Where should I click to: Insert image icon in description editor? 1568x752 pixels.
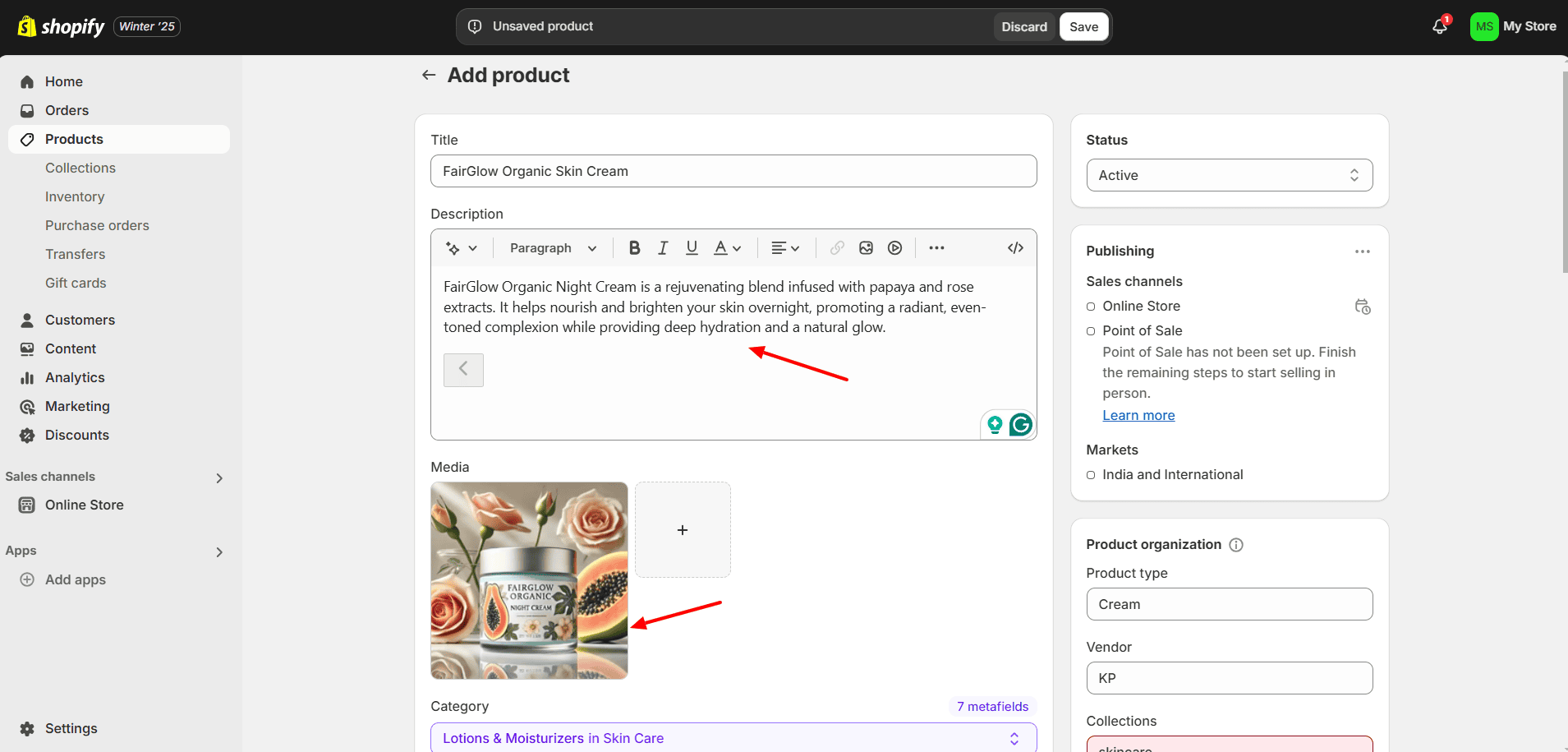[x=866, y=248]
